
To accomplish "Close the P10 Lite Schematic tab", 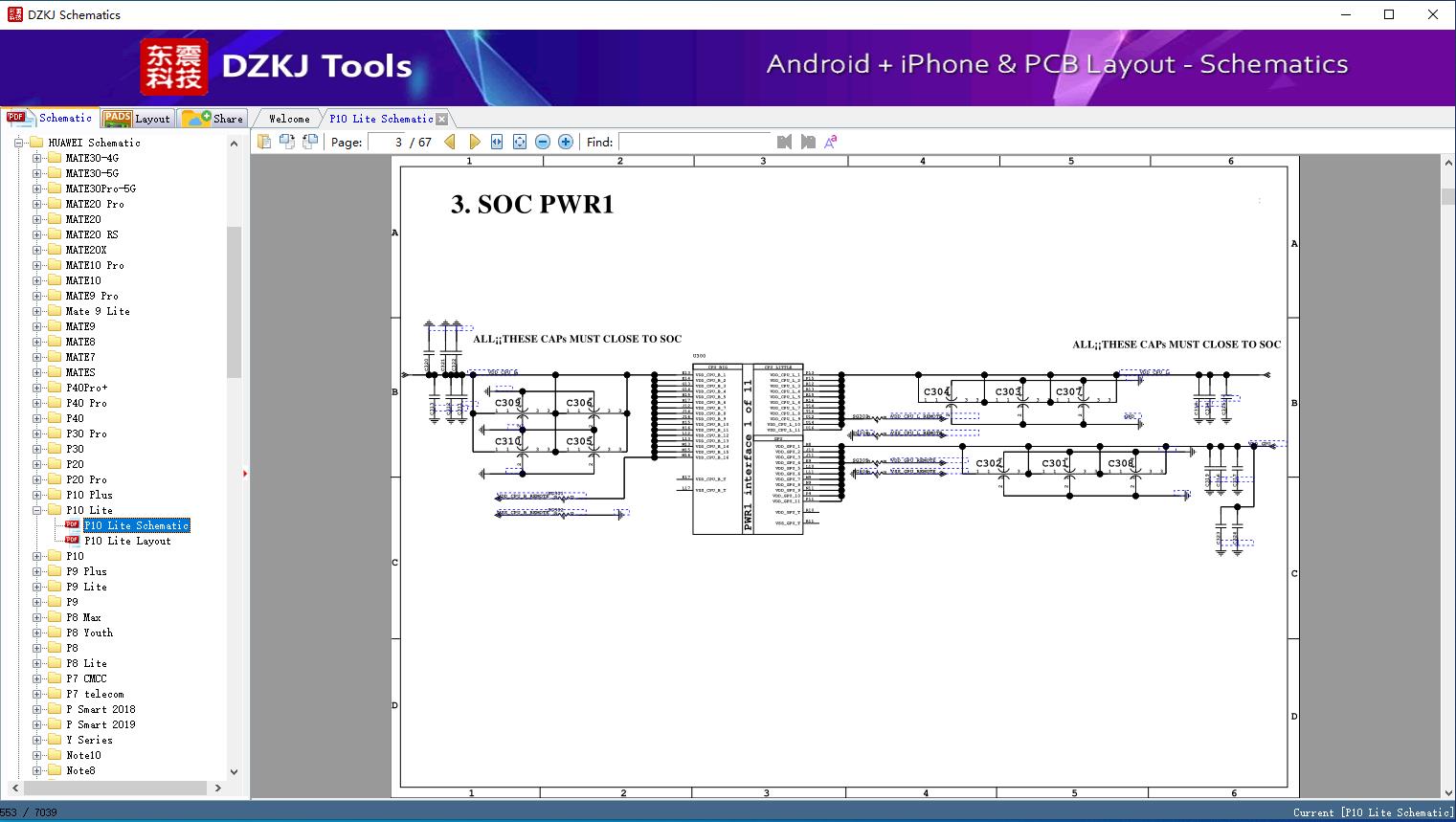I will [441, 119].
